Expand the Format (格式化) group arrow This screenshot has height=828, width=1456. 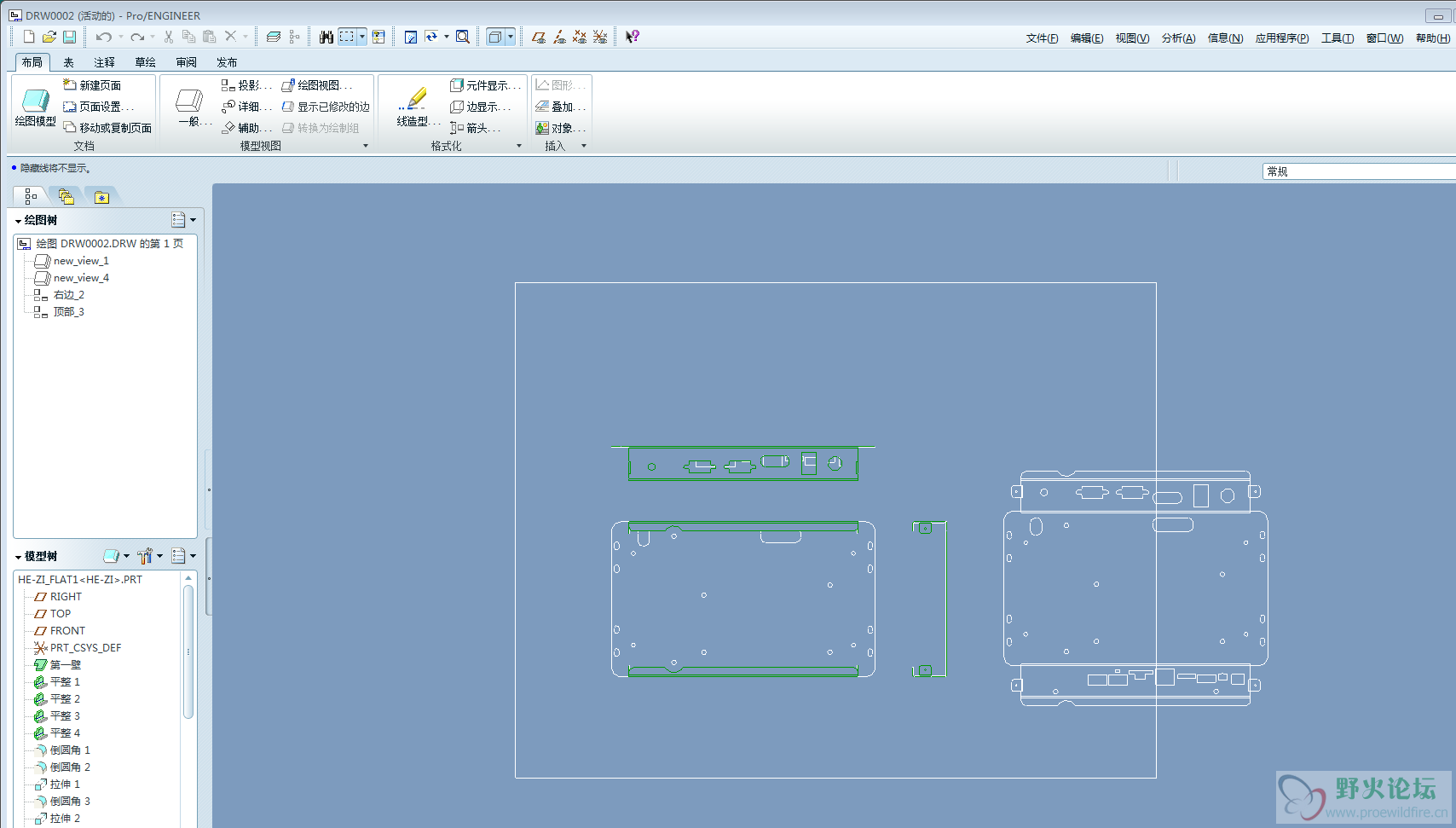[x=519, y=146]
